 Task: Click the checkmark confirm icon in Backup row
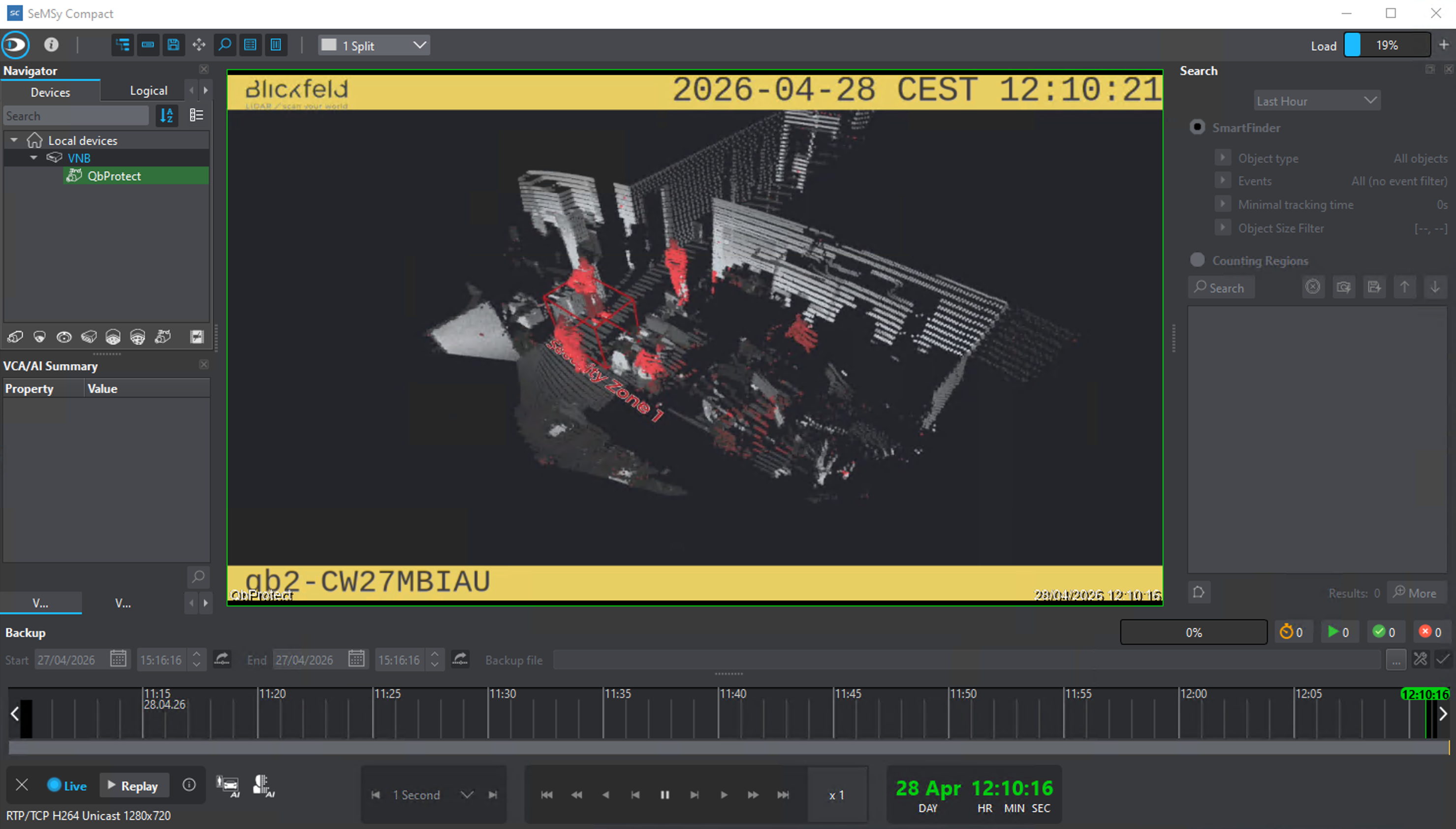pos(1443,659)
